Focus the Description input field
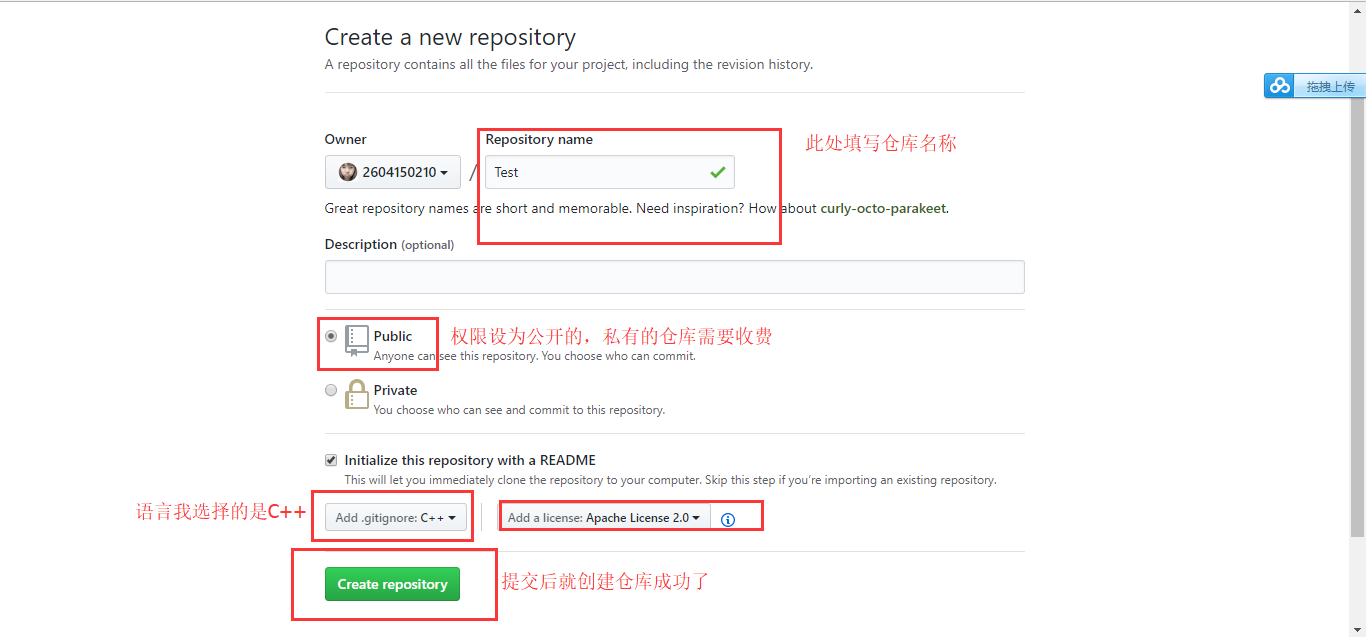 pyautogui.click(x=675, y=277)
